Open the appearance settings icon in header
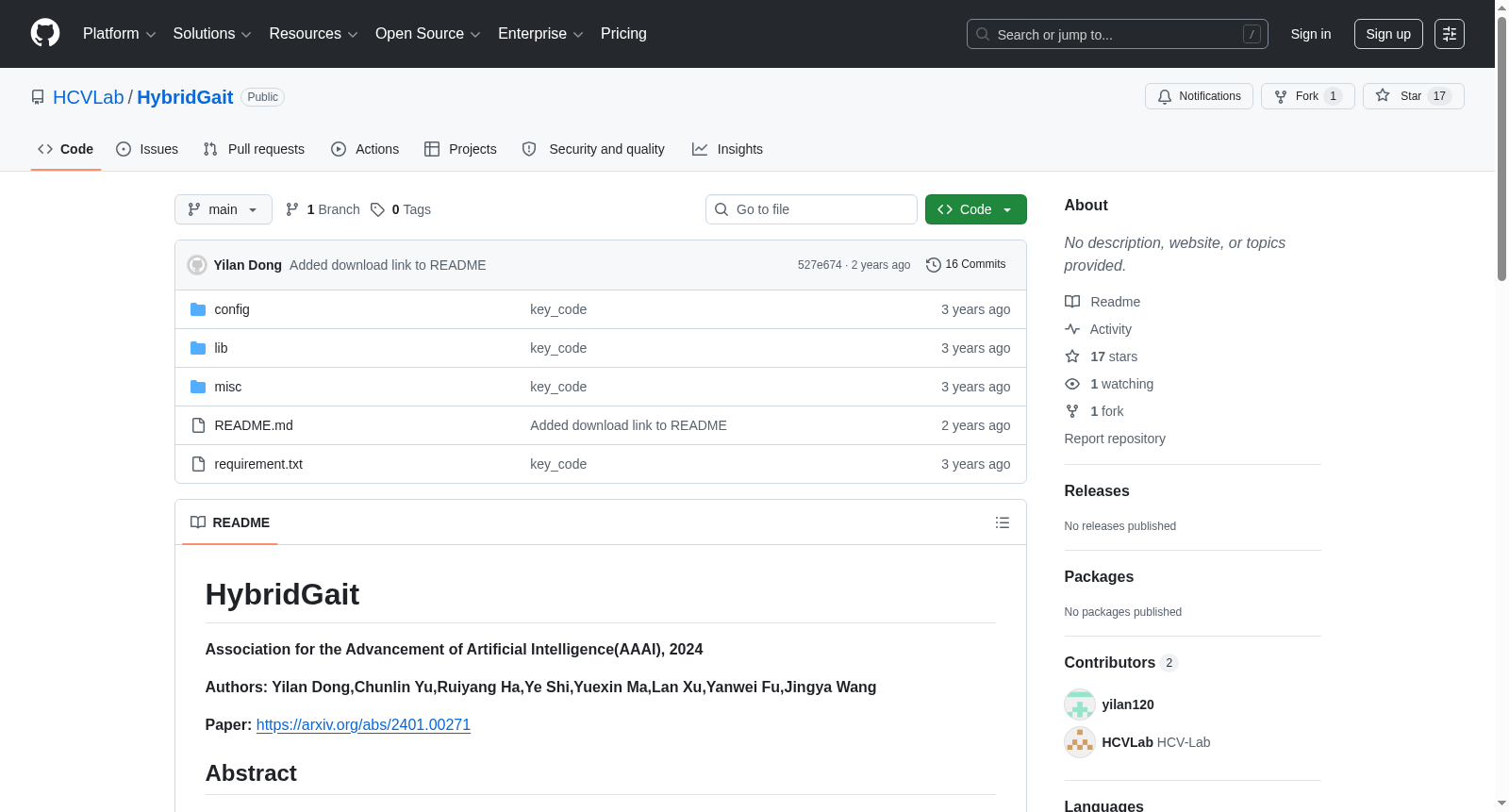This screenshot has width=1509, height=812. click(x=1450, y=34)
